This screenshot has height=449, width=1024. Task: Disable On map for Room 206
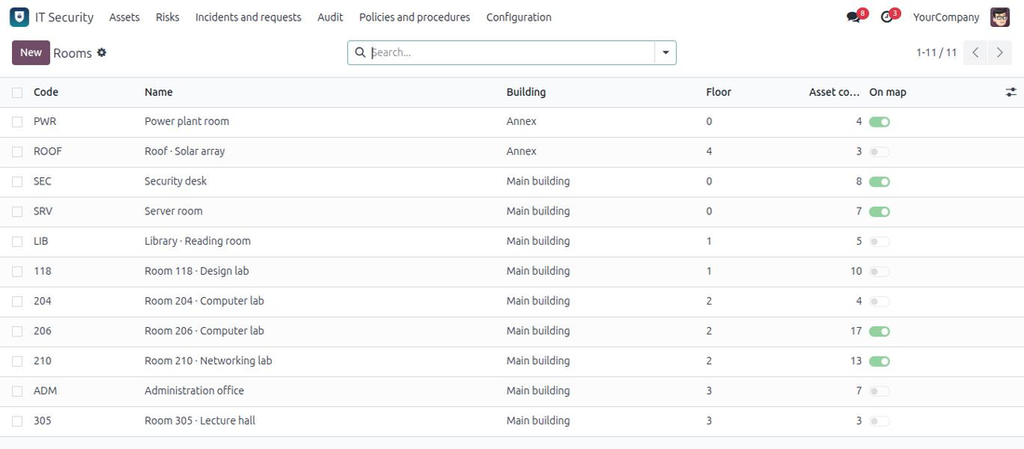point(879,332)
